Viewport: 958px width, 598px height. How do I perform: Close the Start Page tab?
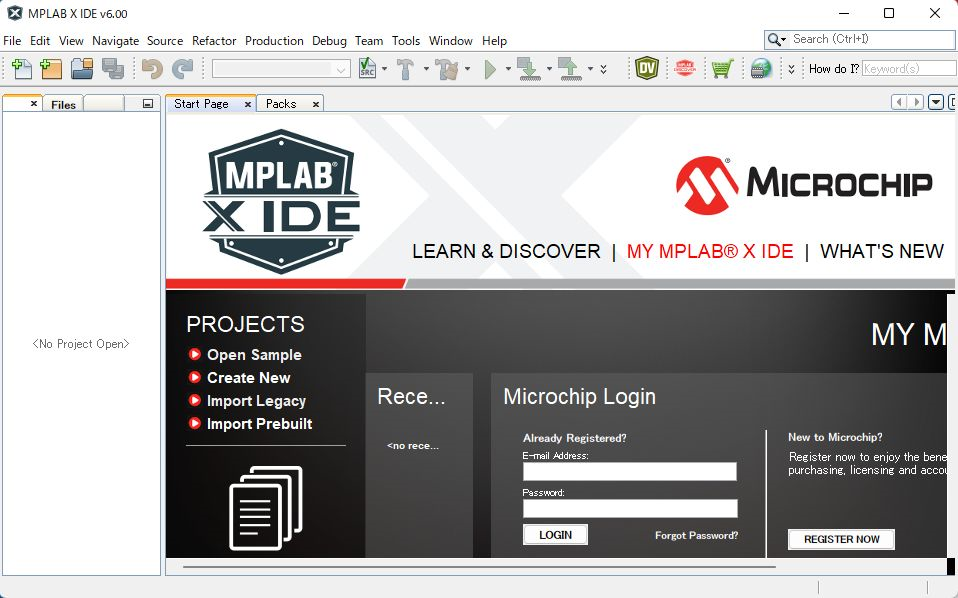(247, 104)
